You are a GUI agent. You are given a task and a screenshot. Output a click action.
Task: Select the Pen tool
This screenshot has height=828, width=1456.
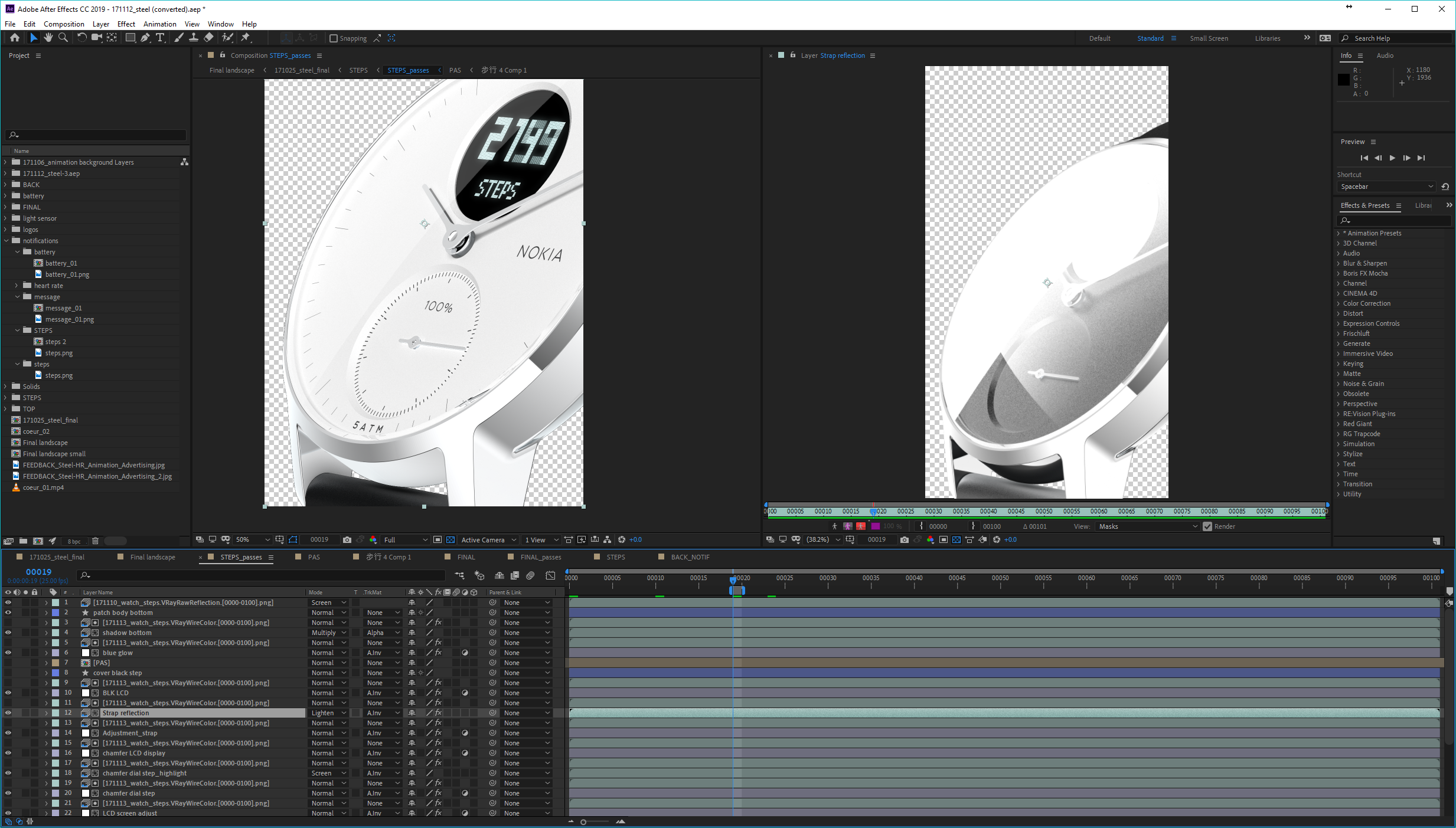(x=145, y=38)
